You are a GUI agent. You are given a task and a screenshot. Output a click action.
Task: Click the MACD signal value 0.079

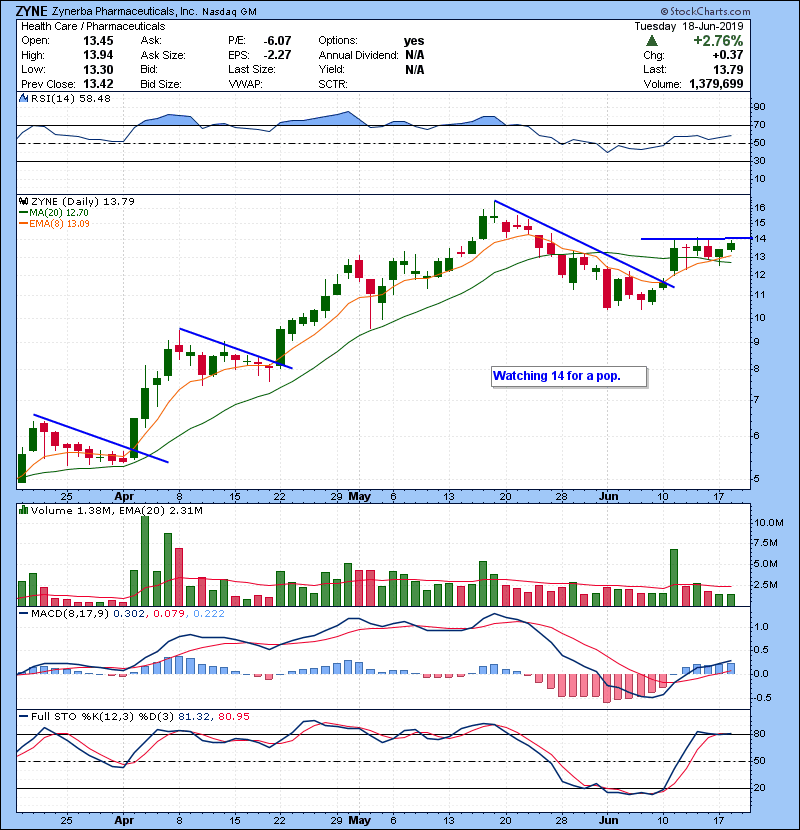click(x=169, y=614)
